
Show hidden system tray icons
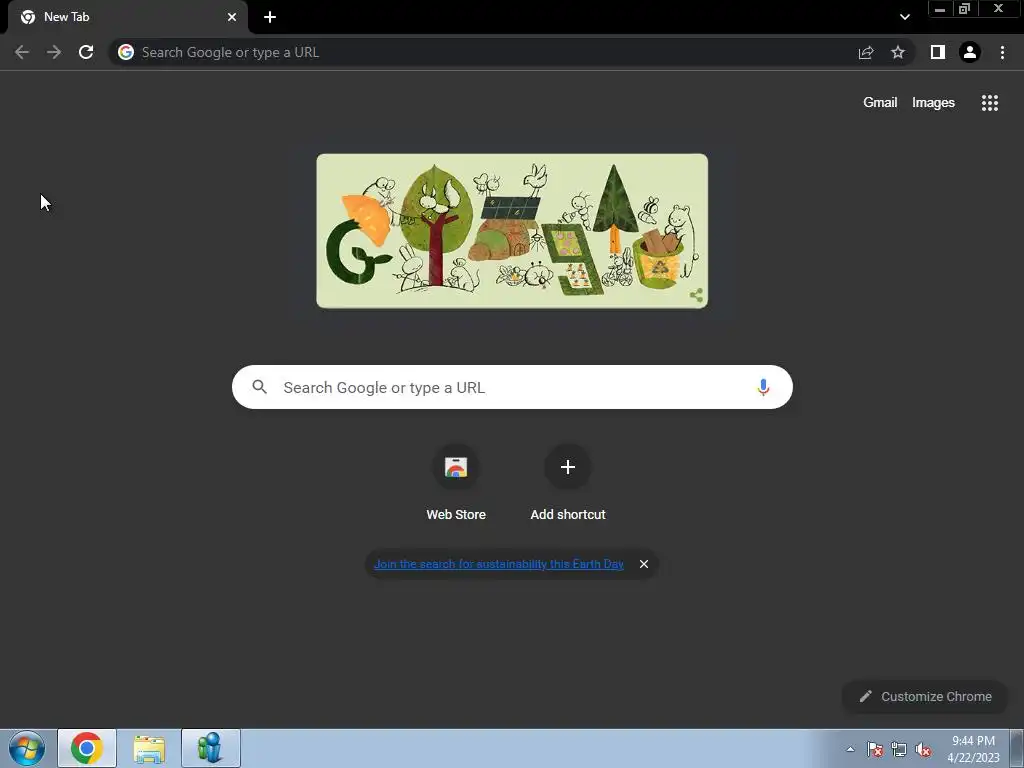[x=850, y=749]
